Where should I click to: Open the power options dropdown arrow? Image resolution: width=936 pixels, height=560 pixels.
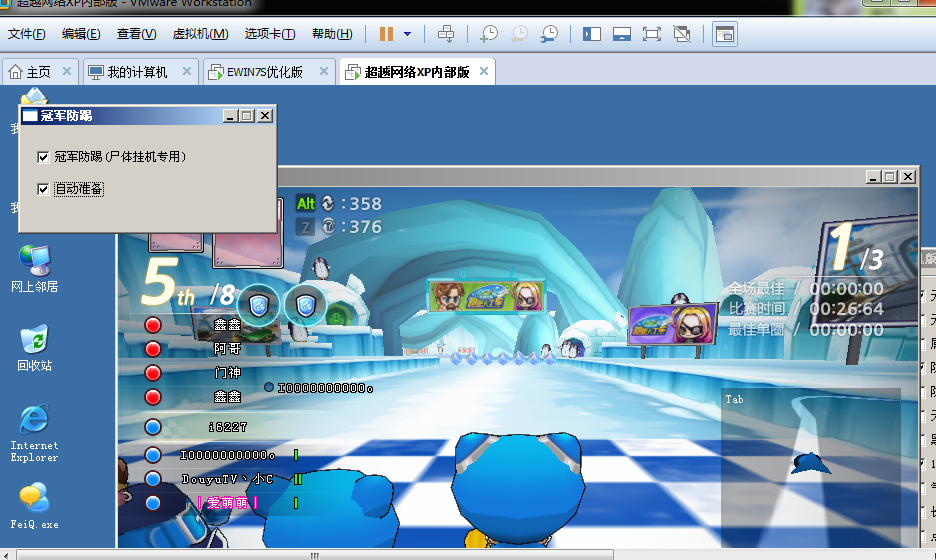click(408, 34)
